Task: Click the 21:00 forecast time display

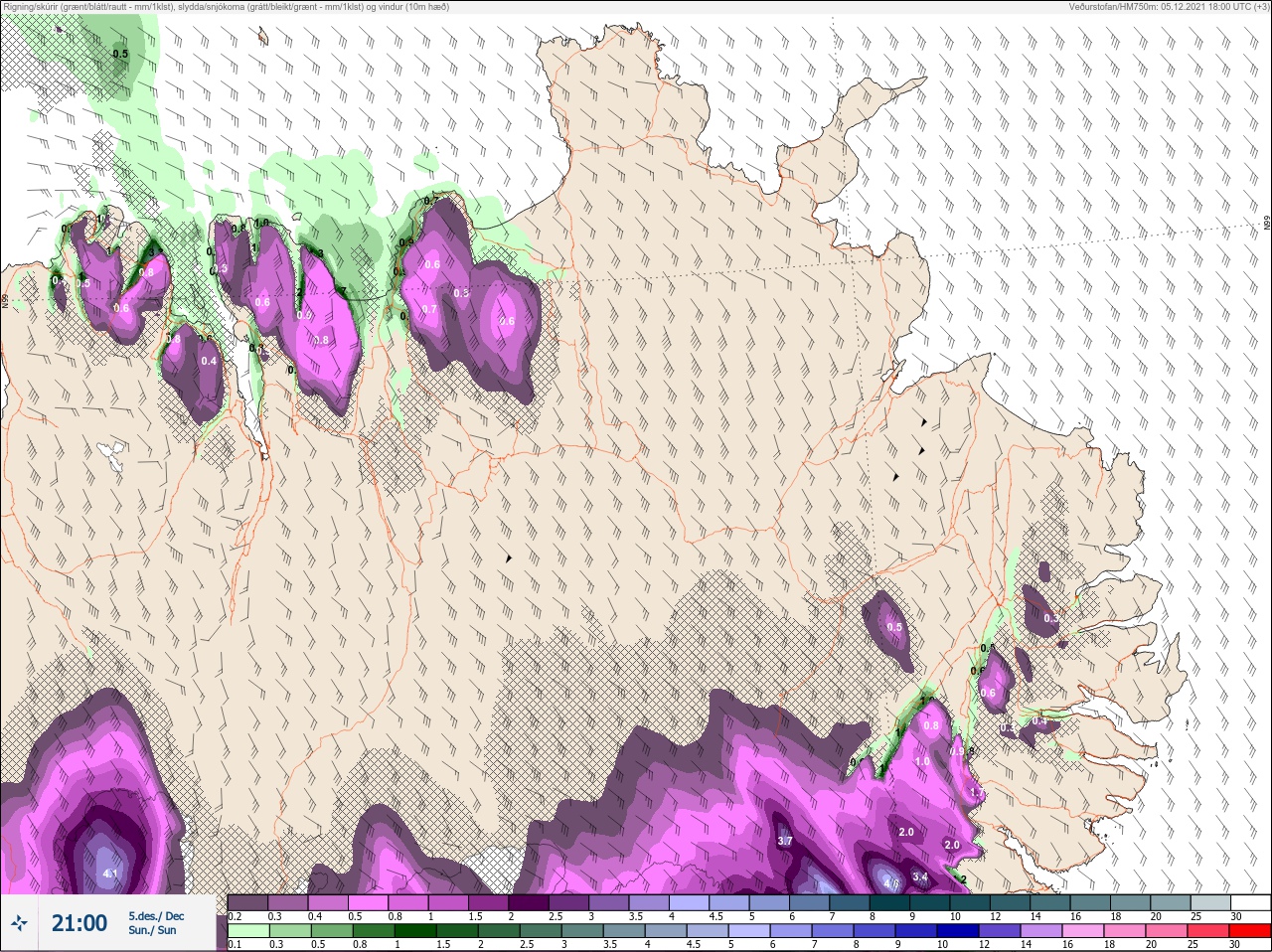Action: (79, 923)
